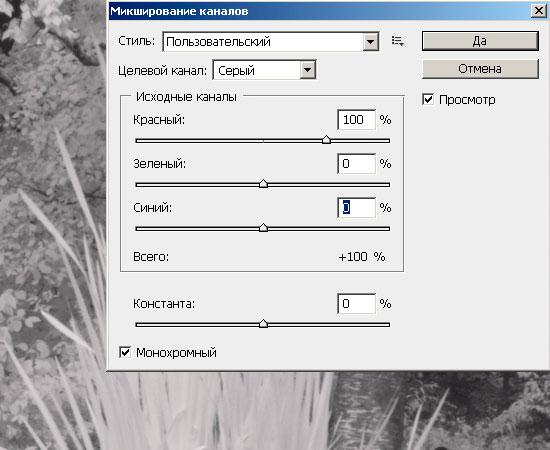550x450 pixels.
Task: Close the Микширование каналов dialog
Action: (x=538, y=11)
